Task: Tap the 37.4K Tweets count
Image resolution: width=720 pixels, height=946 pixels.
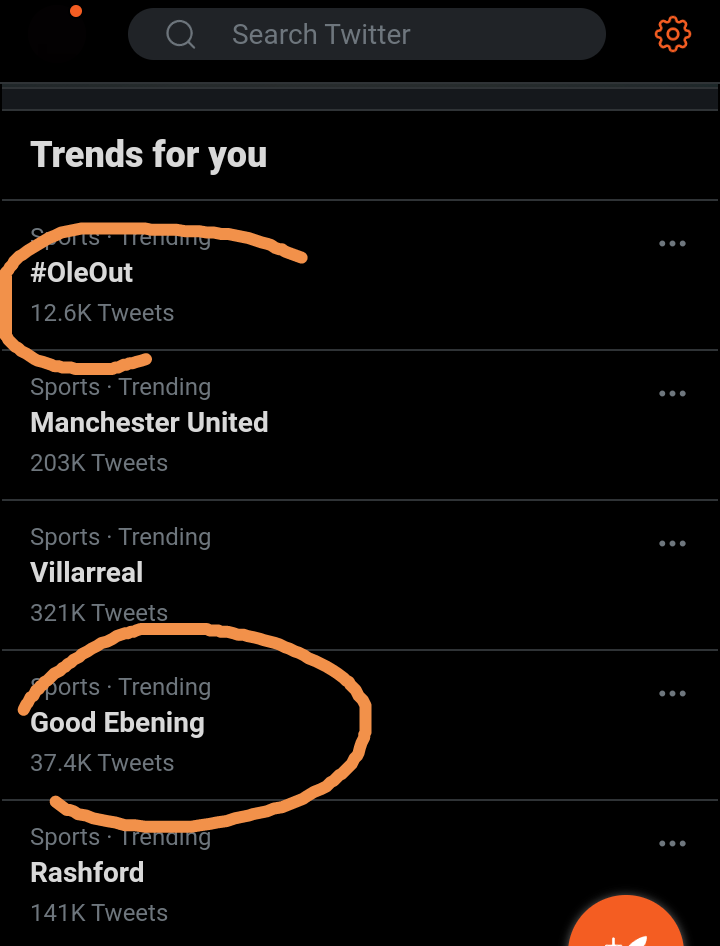Action: tap(102, 763)
